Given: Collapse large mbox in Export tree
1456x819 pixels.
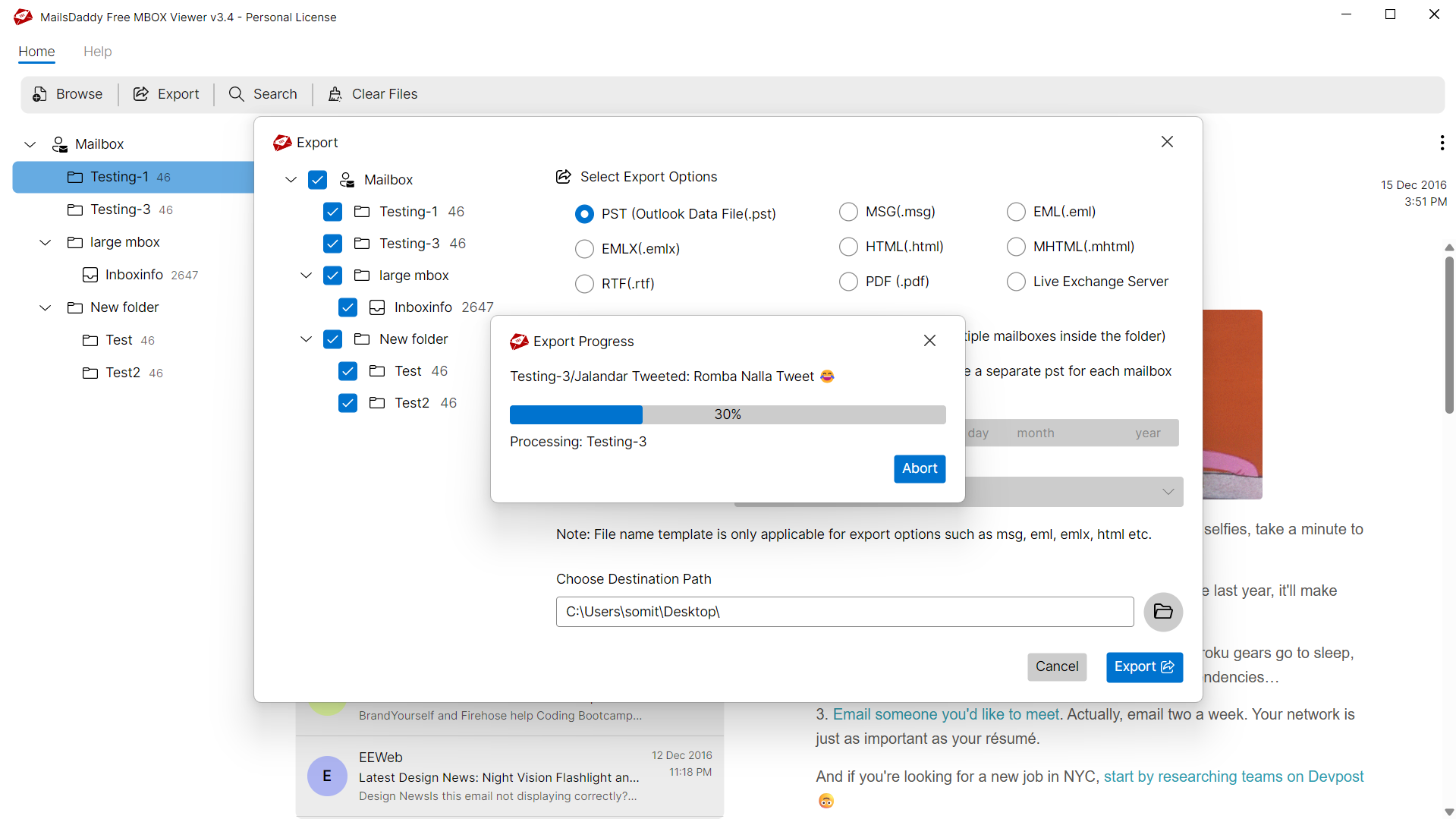Looking at the screenshot, I should [x=306, y=276].
